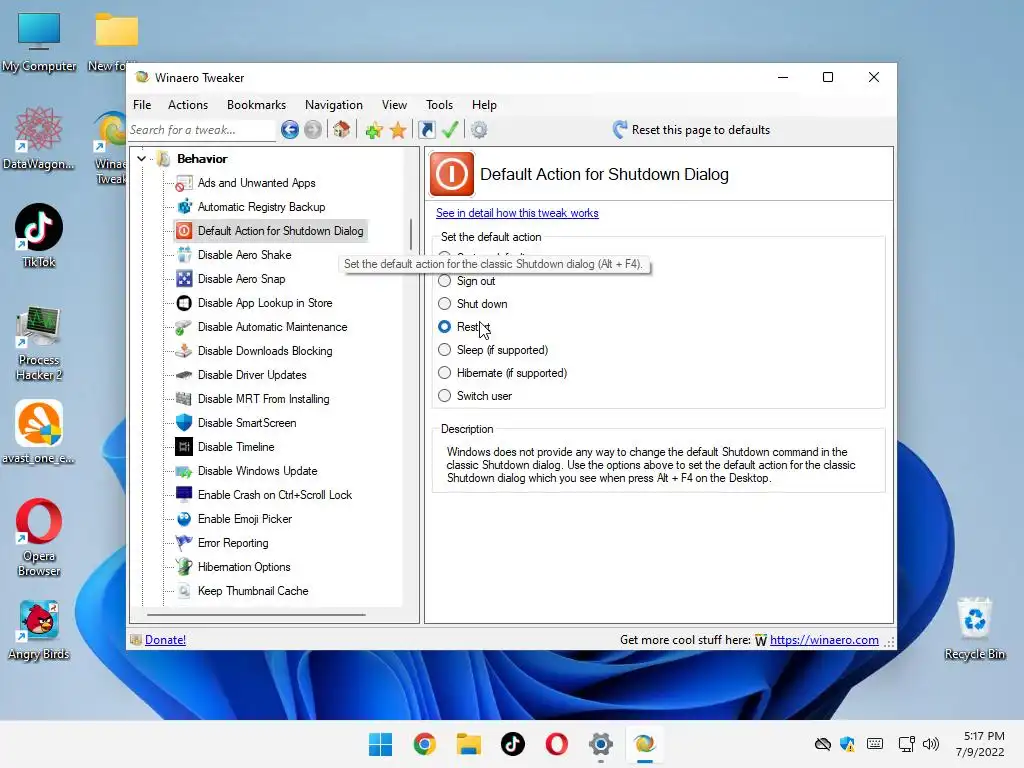Screen dimensions: 1024x768
Task: Open settings gear icon in Winaero toolbar
Action: 479,130
